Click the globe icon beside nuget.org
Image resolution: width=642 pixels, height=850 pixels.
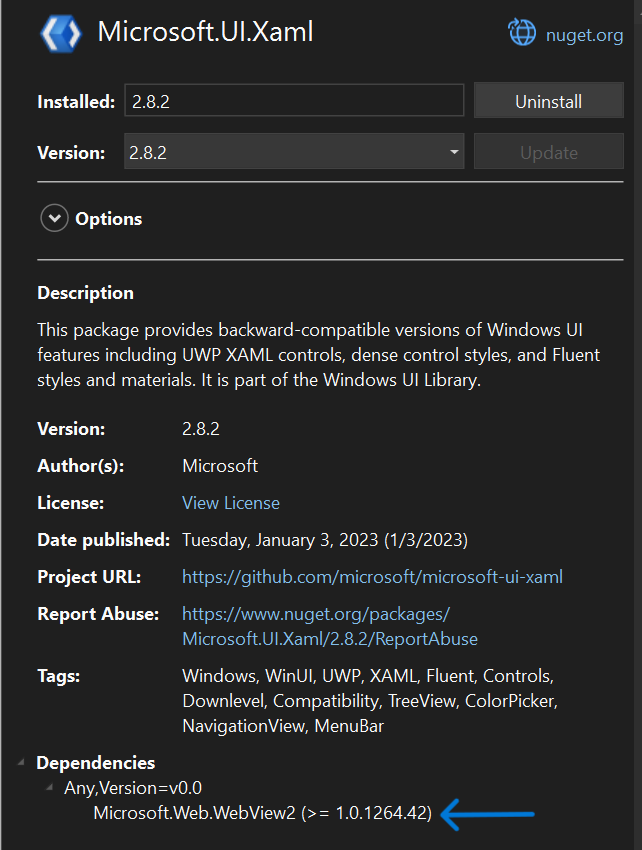[522, 33]
